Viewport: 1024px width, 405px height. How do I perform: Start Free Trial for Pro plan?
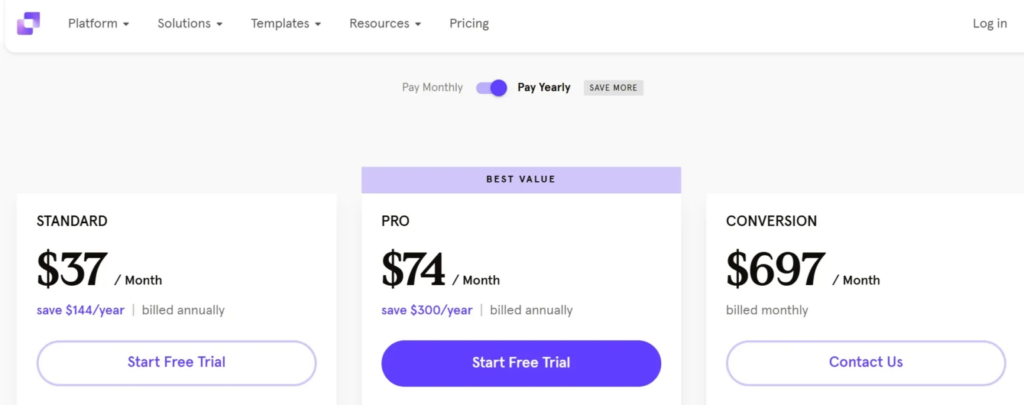[521, 363]
